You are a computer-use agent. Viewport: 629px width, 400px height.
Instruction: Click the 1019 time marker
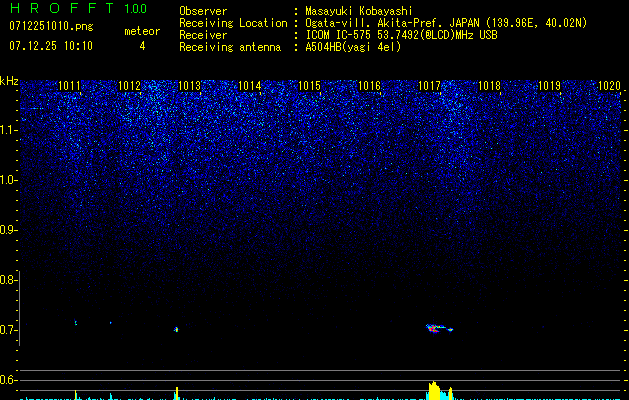549,85
